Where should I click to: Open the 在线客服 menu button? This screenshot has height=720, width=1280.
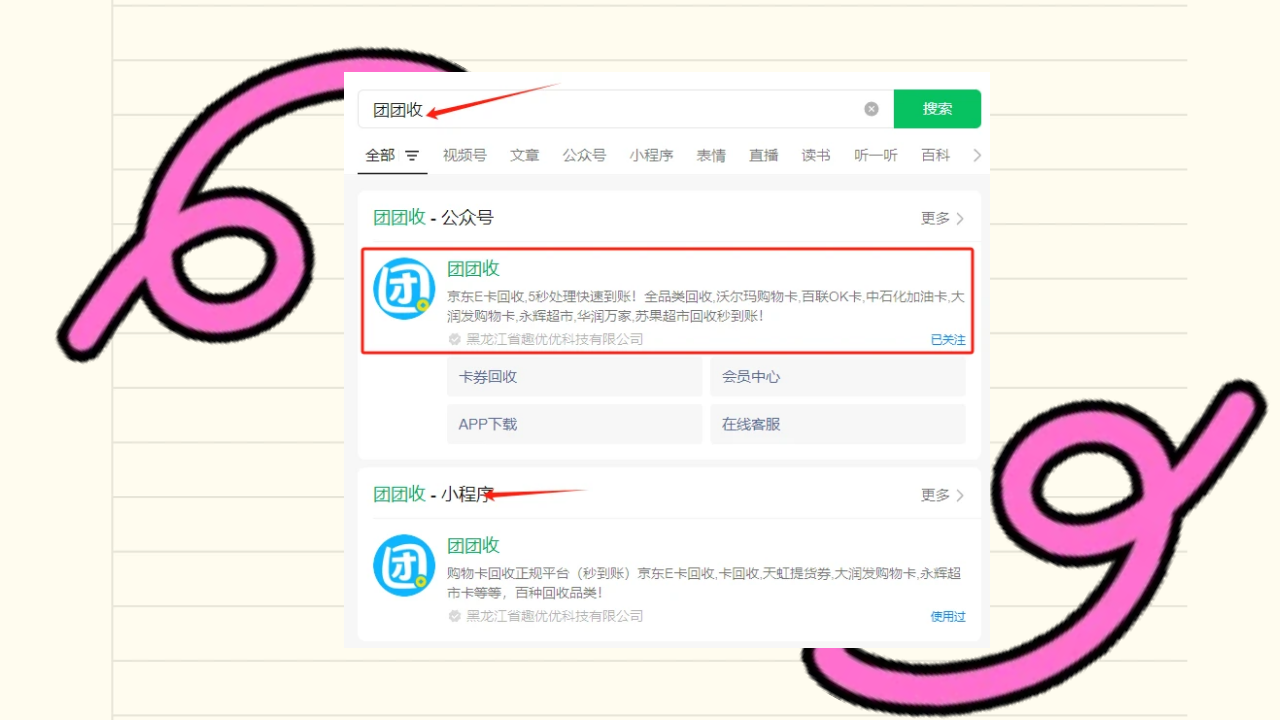[x=838, y=424]
